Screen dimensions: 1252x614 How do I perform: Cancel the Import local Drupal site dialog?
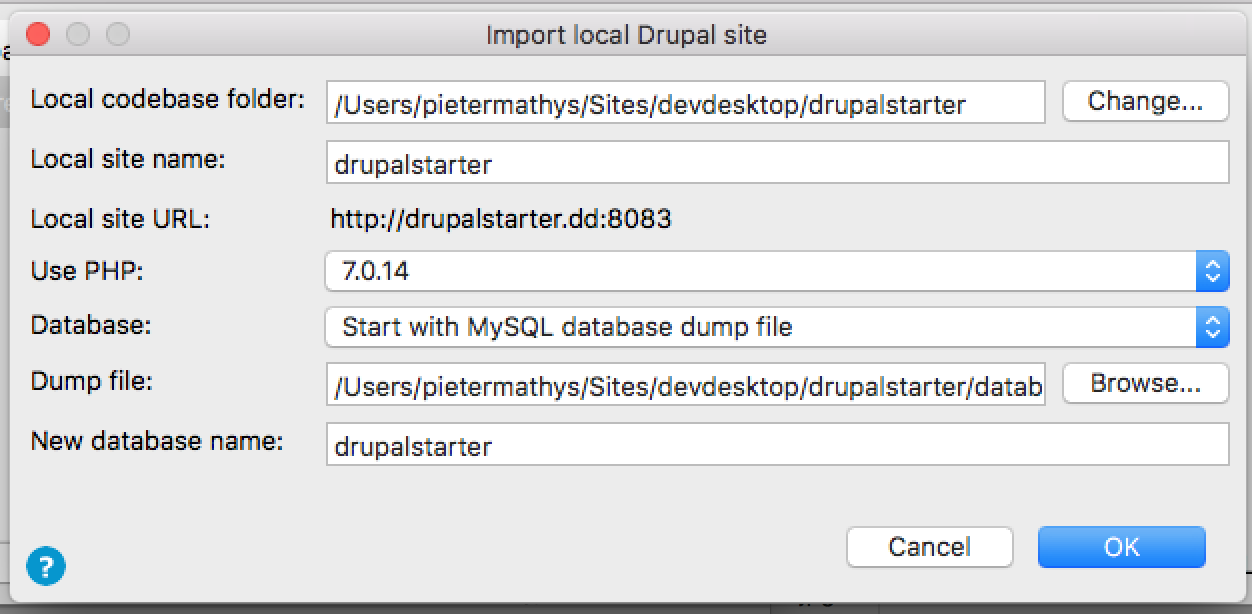[929, 547]
